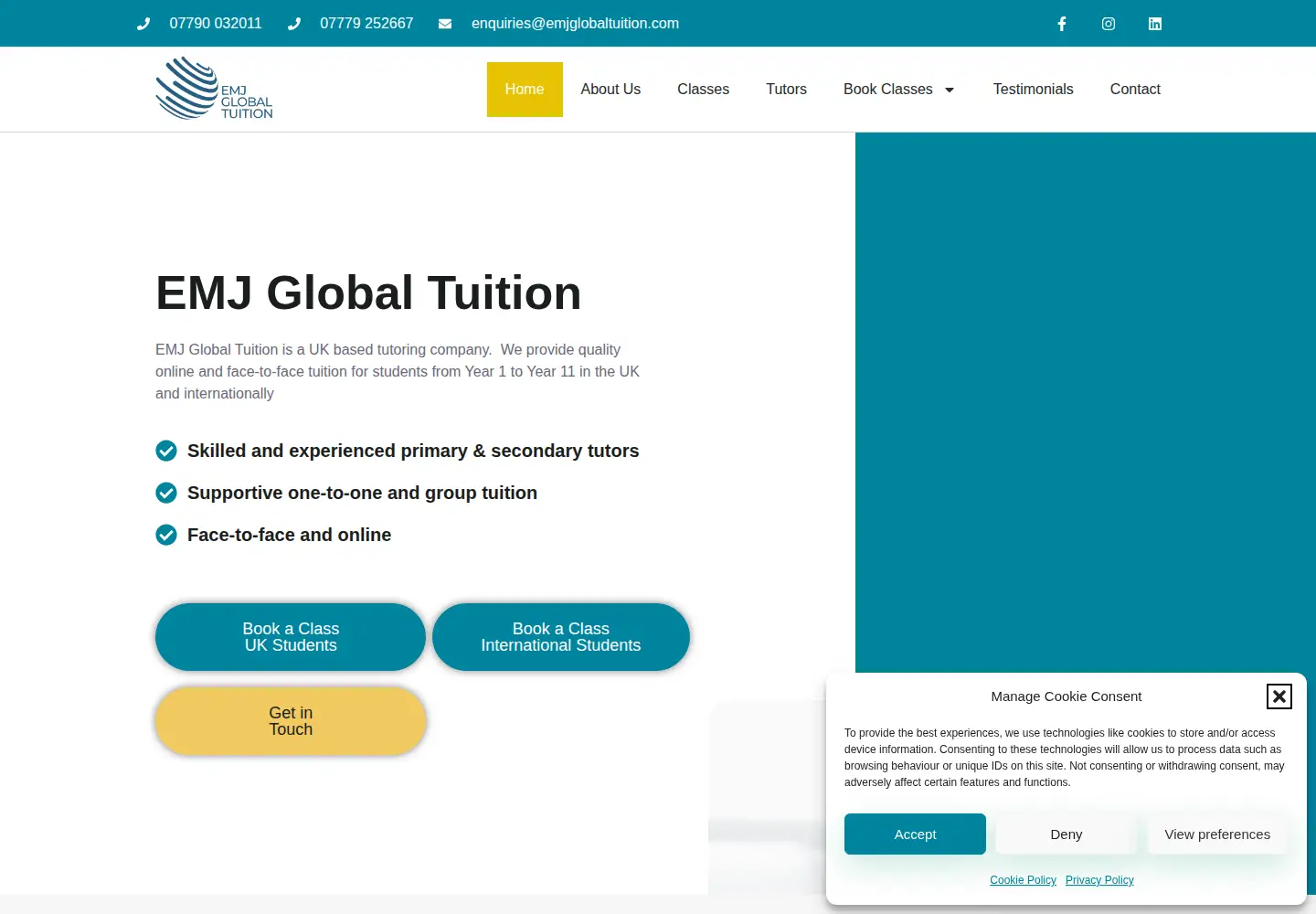Image resolution: width=1316 pixels, height=914 pixels.
Task: Click the Get in Touch button
Action: (291, 721)
